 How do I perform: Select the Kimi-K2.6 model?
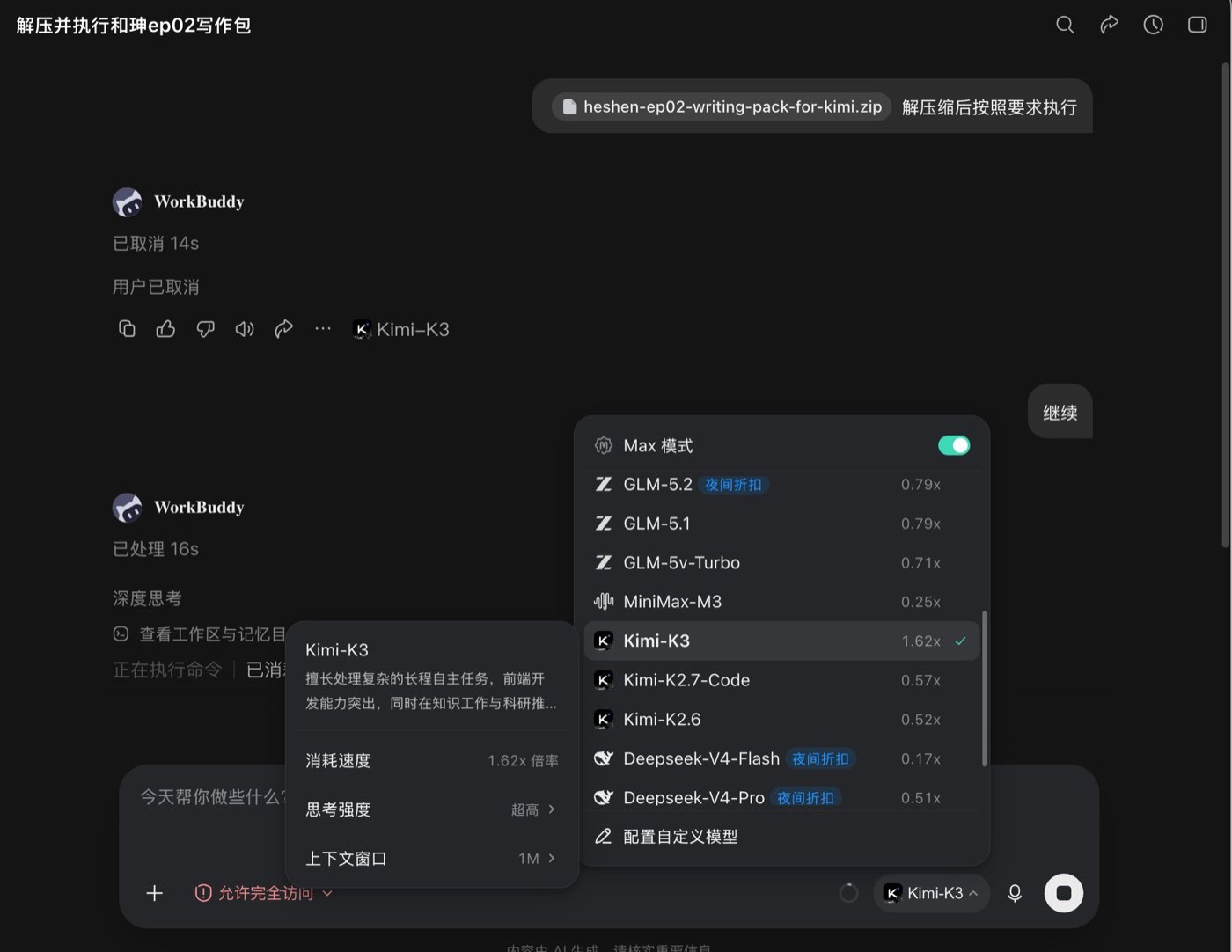coord(781,720)
